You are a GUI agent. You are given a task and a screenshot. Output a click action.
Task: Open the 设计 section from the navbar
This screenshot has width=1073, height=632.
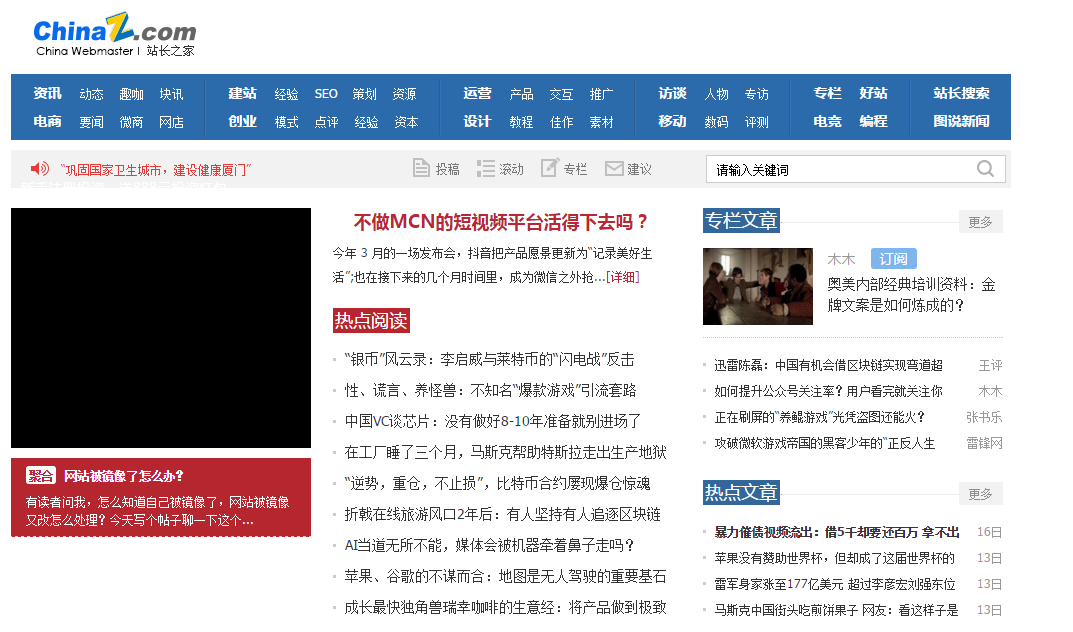coord(477,120)
